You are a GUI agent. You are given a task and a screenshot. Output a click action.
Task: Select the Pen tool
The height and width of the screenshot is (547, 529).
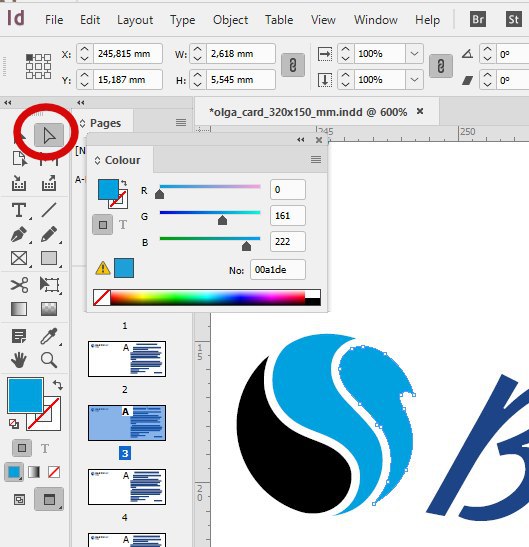(19, 234)
